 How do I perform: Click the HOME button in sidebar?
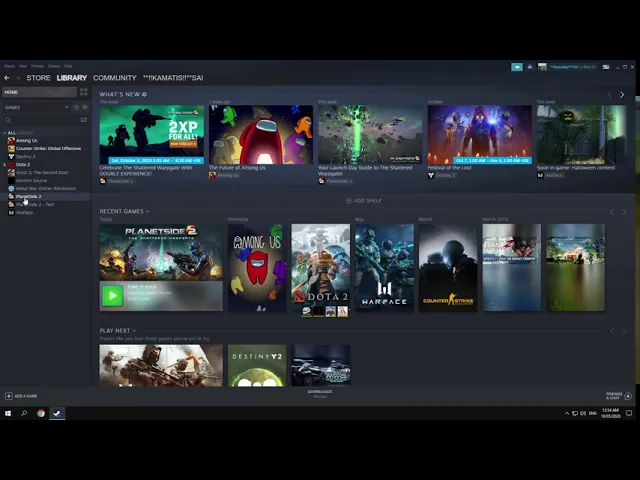(x=39, y=92)
